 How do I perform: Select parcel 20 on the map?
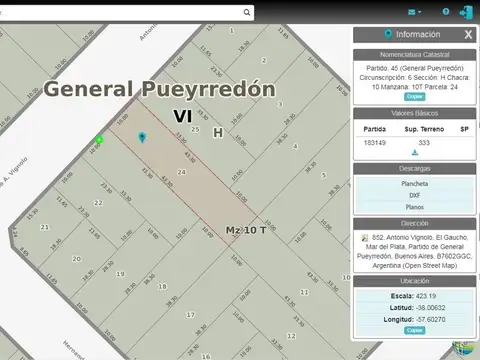click(77, 259)
